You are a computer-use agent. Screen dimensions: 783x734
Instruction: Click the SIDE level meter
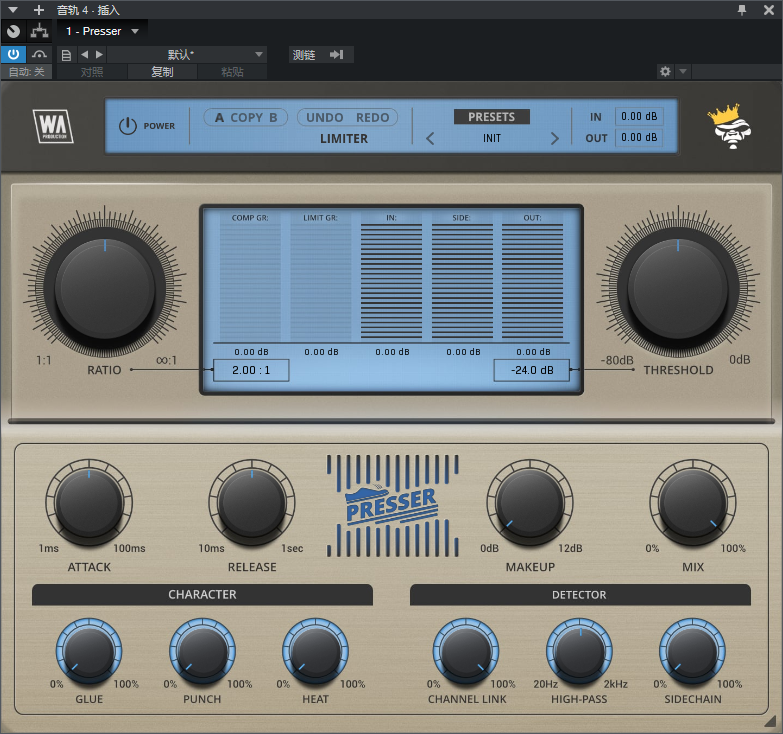[462, 282]
